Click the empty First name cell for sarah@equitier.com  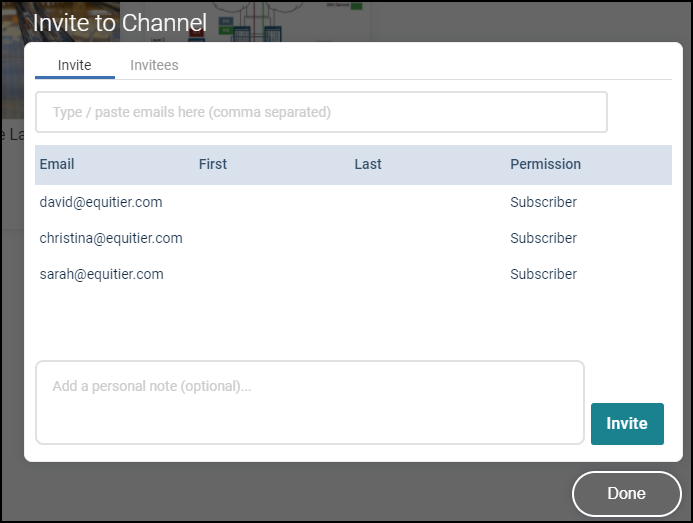(270, 274)
